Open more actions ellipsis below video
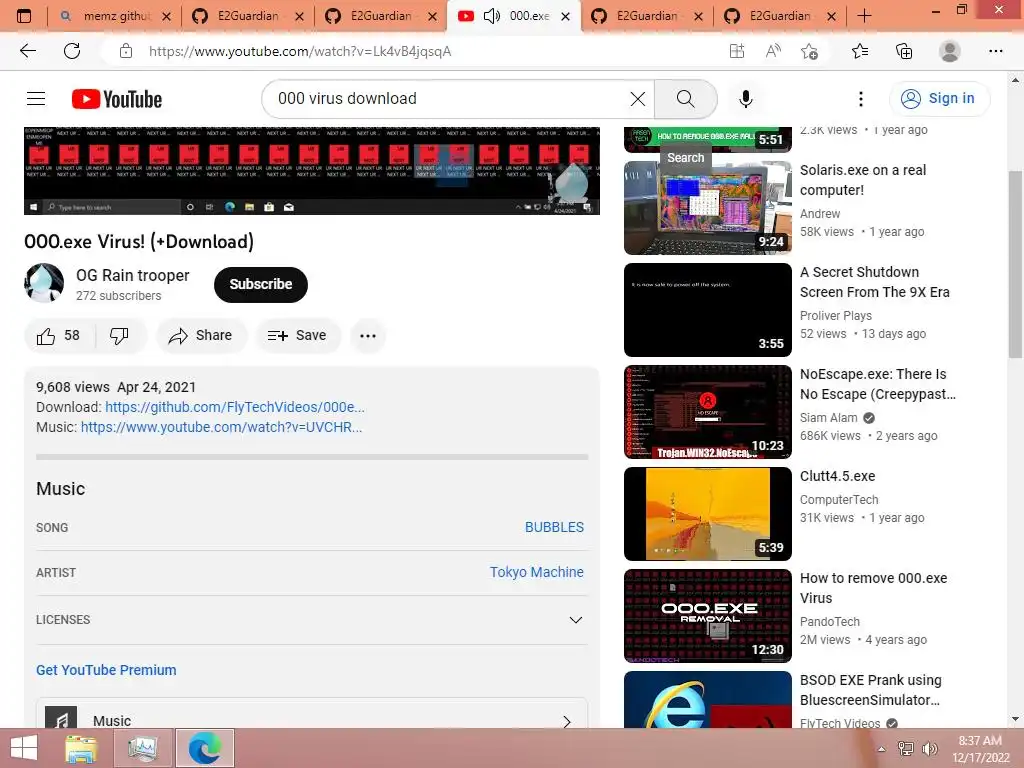The width and height of the screenshot is (1024, 768). (x=368, y=336)
